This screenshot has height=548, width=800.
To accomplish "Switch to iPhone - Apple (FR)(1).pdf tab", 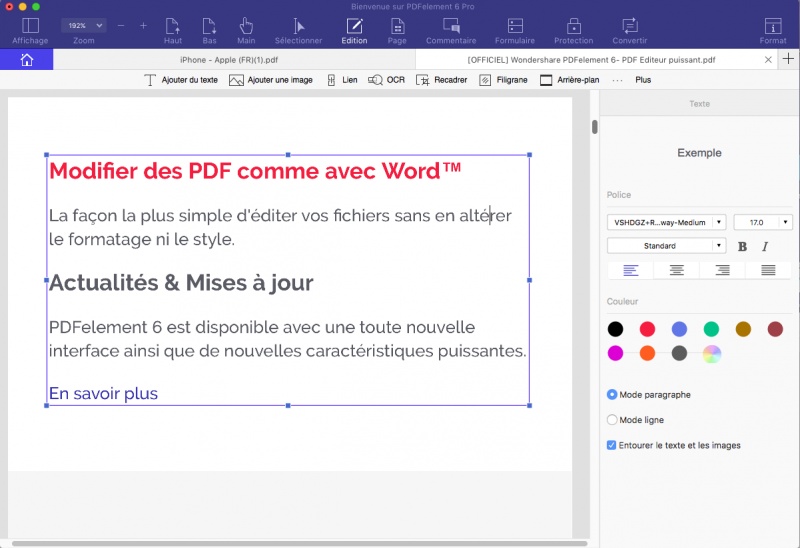I will [x=229, y=60].
